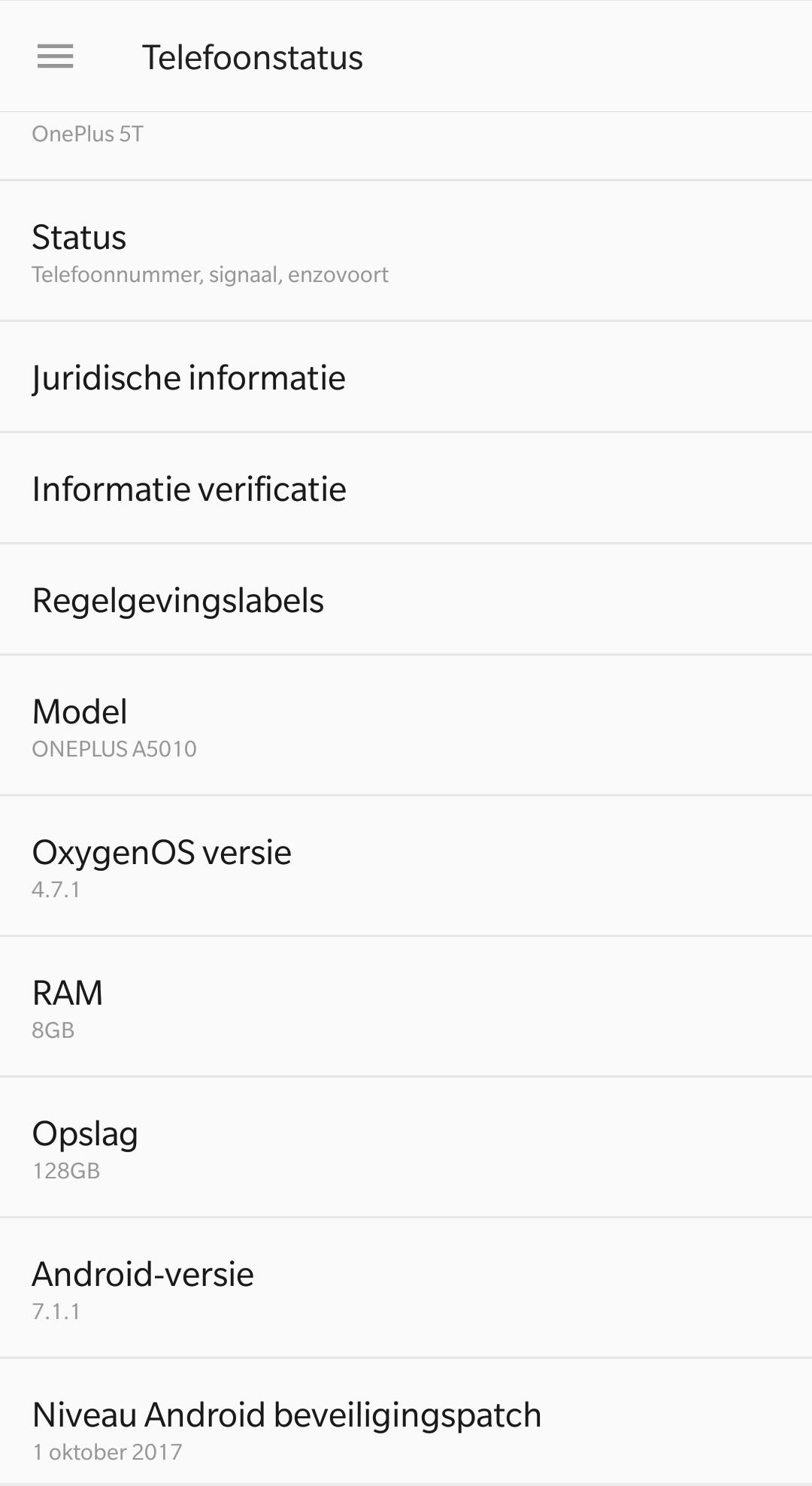Select the 'Telefoonnummer, signaal, enzovoort' subtitle
The image size is (812, 1486).
coord(210,275)
